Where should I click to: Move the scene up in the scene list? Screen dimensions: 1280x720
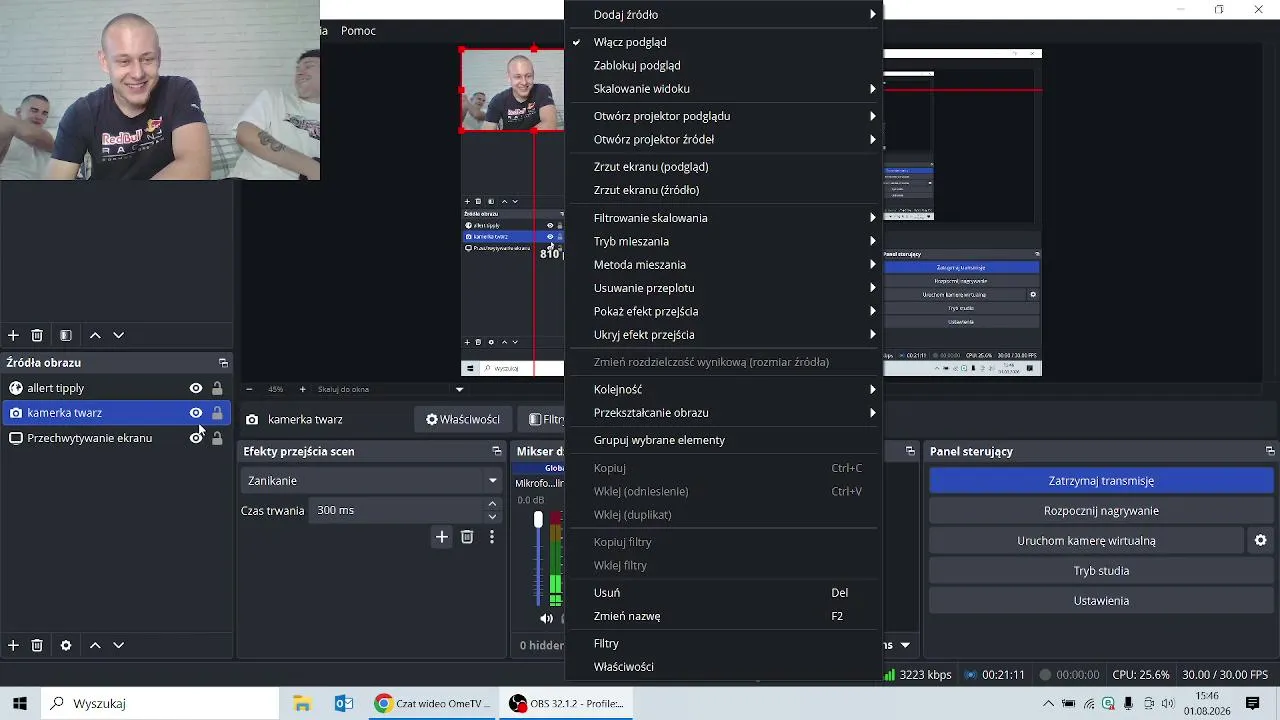click(95, 336)
